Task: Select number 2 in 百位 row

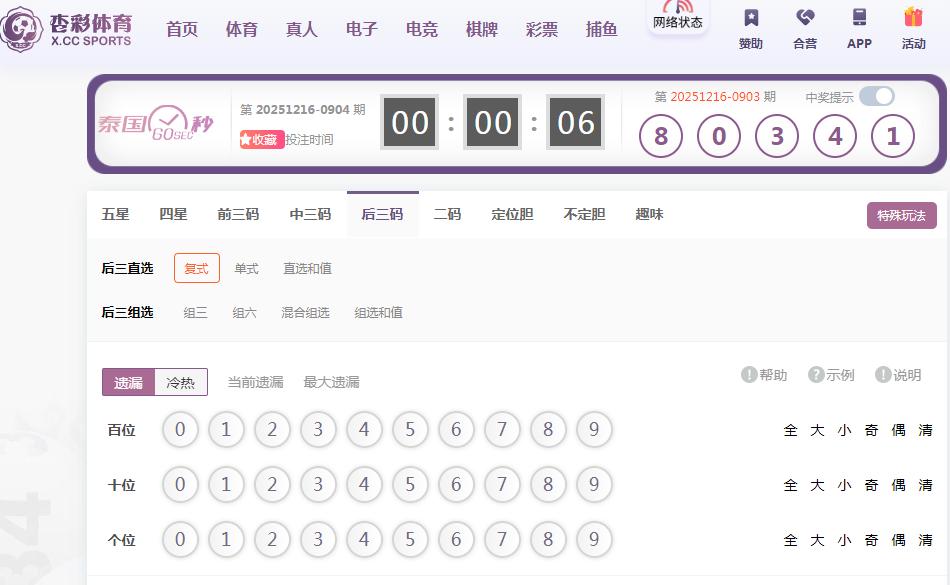Action: coord(272,429)
